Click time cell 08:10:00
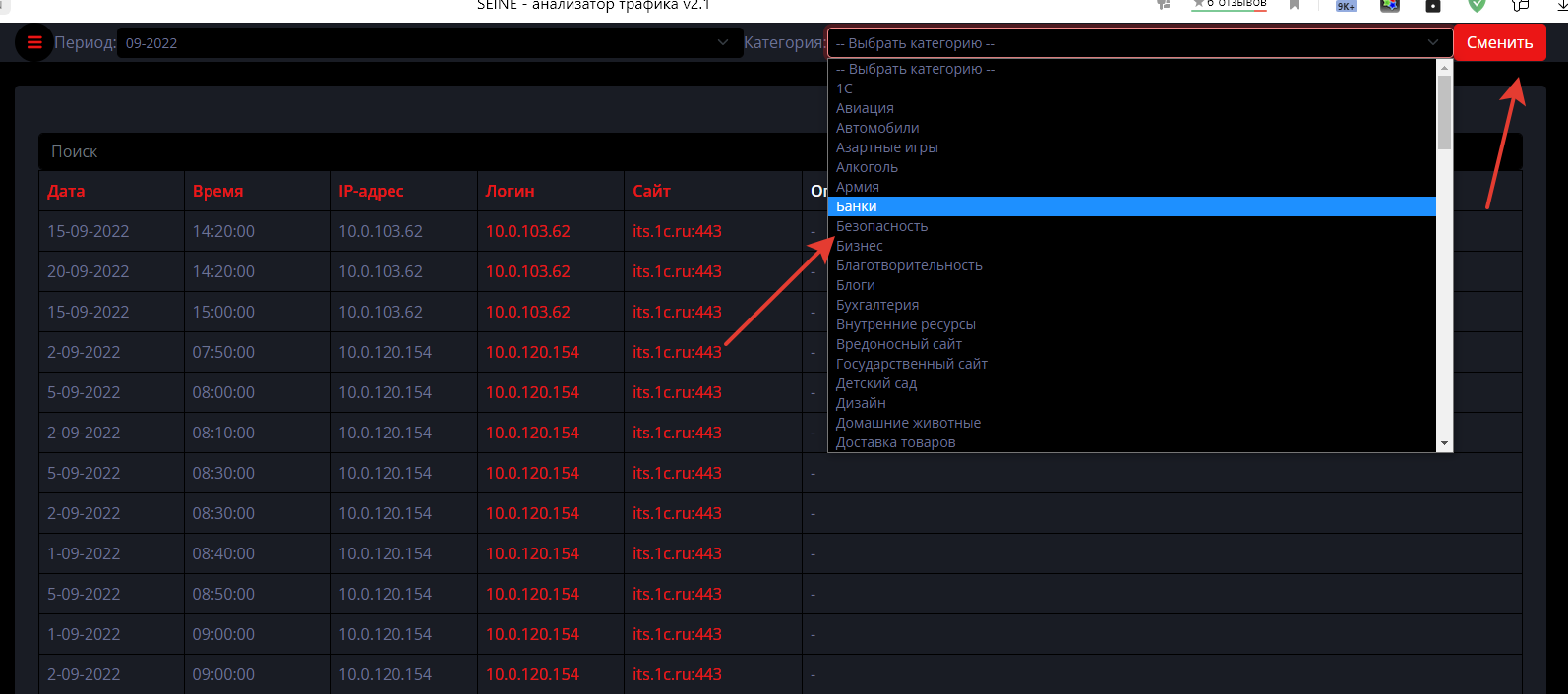This screenshot has width=1568, height=694. tap(223, 433)
